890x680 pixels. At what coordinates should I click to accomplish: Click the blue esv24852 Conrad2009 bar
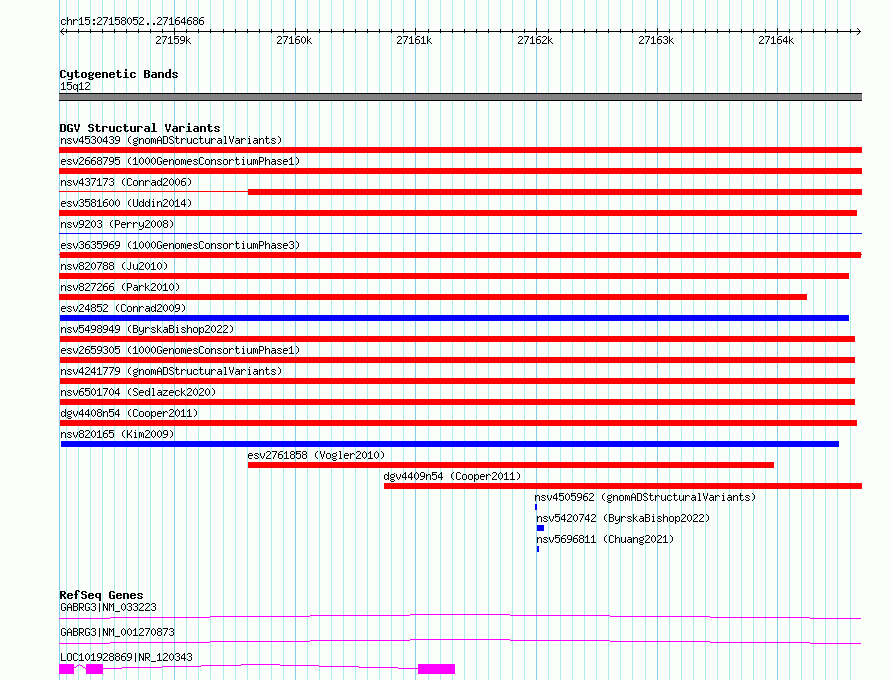[453, 318]
